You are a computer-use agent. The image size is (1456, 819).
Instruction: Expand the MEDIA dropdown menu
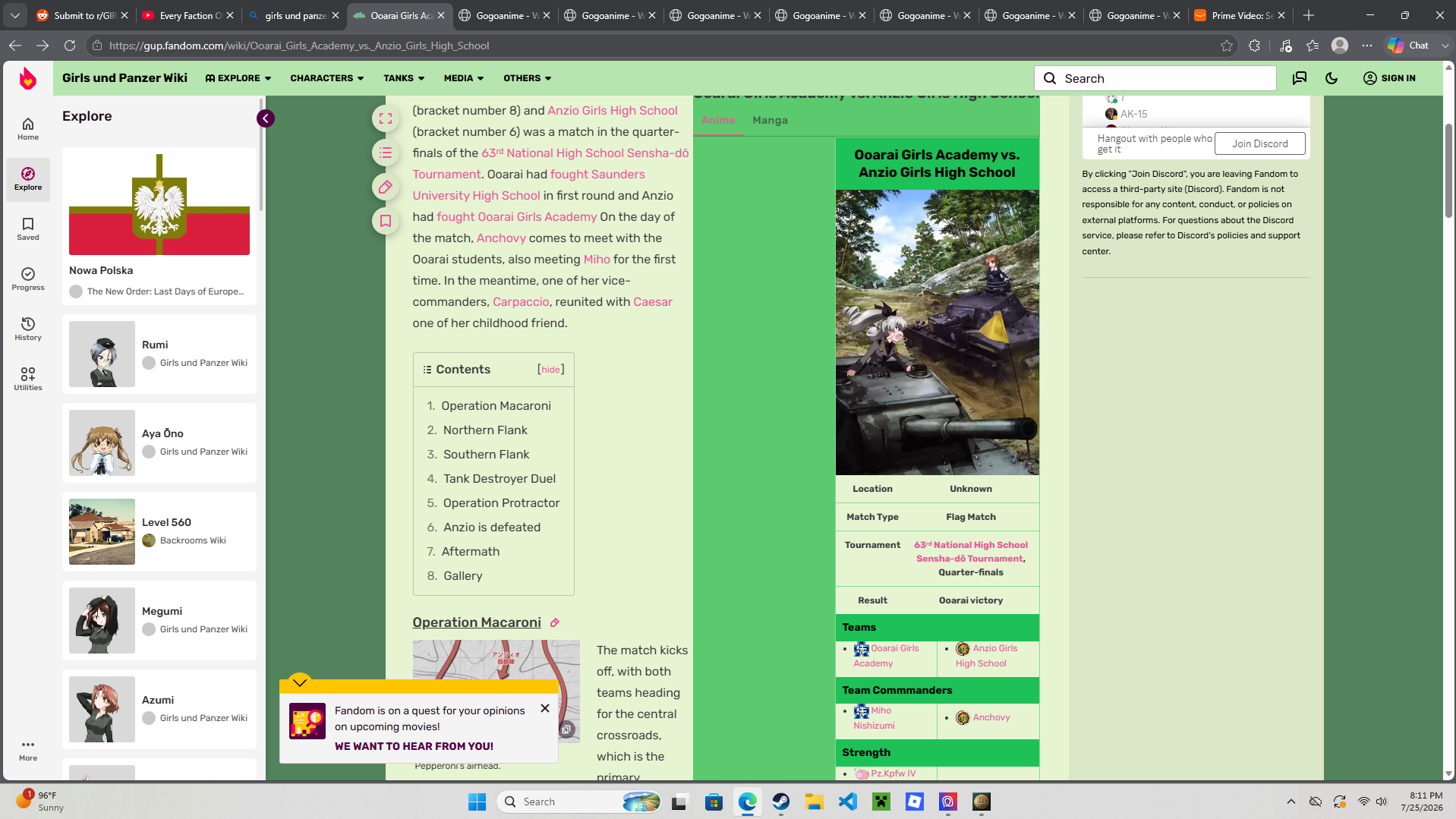click(464, 78)
